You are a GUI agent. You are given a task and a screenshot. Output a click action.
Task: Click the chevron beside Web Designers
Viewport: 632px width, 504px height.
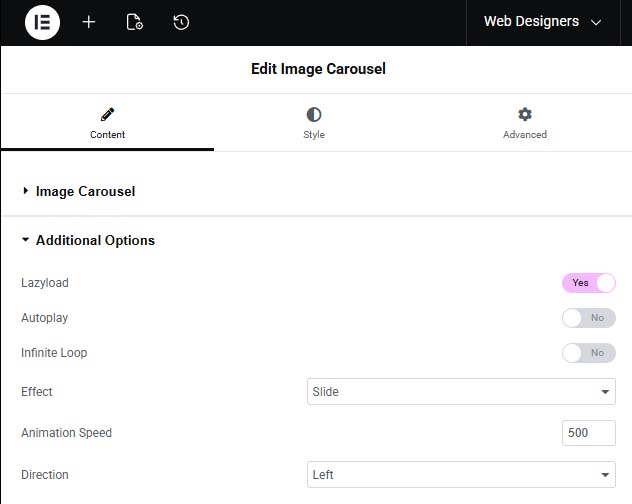click(x=597, y=22)
